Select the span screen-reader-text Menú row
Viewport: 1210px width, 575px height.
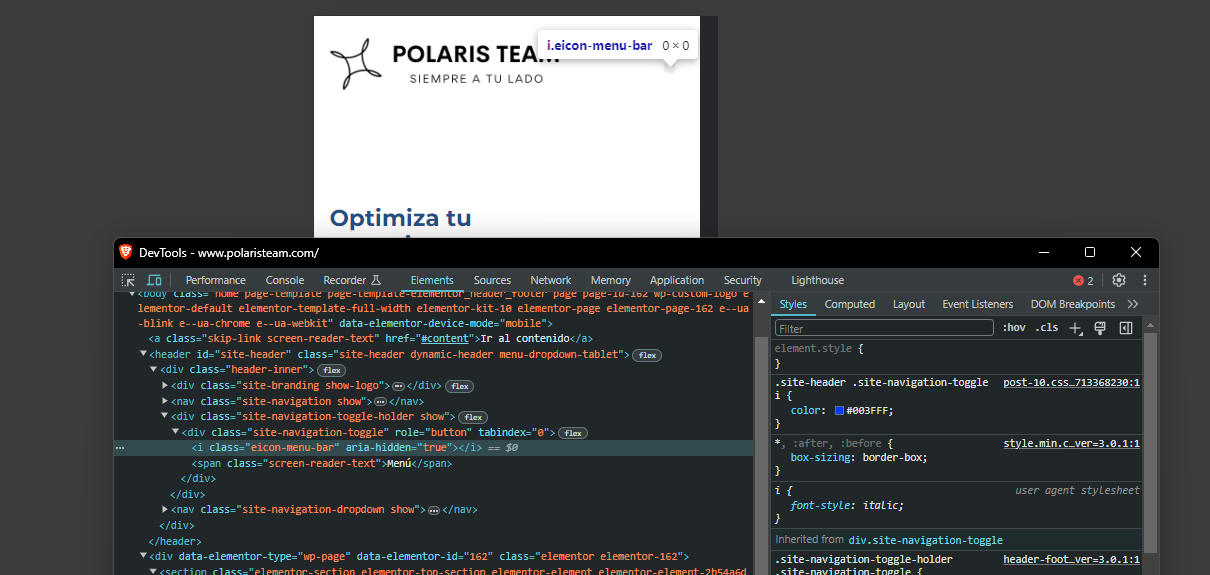click(x=322, y=464)
